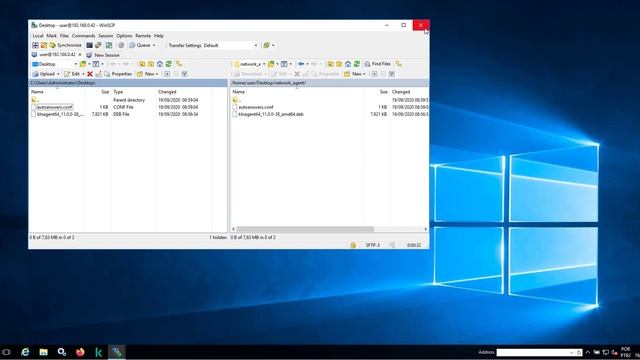Open the Options menu
The image size is (640, 360).
[124, 36]
